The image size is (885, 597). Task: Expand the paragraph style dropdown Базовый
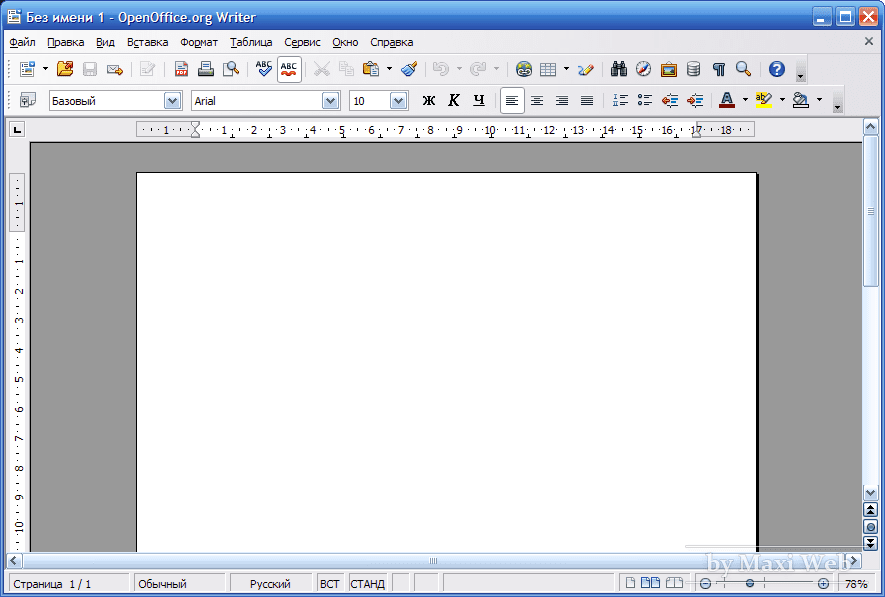(x=172, y=100)
